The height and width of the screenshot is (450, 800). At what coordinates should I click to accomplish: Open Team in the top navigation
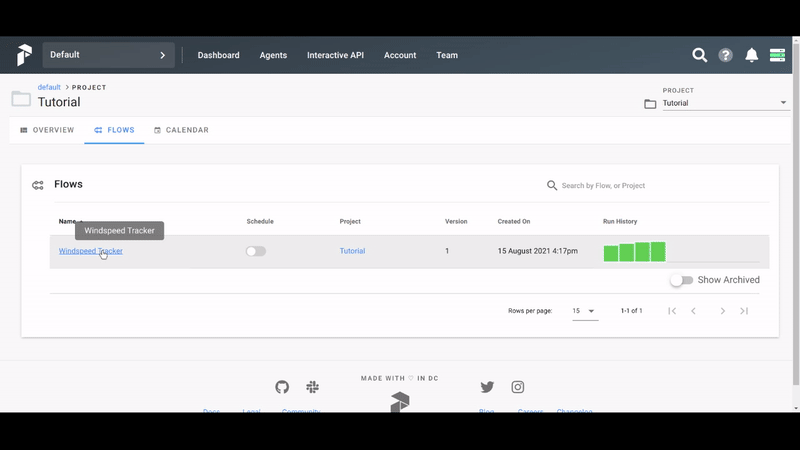click(447, 55)
